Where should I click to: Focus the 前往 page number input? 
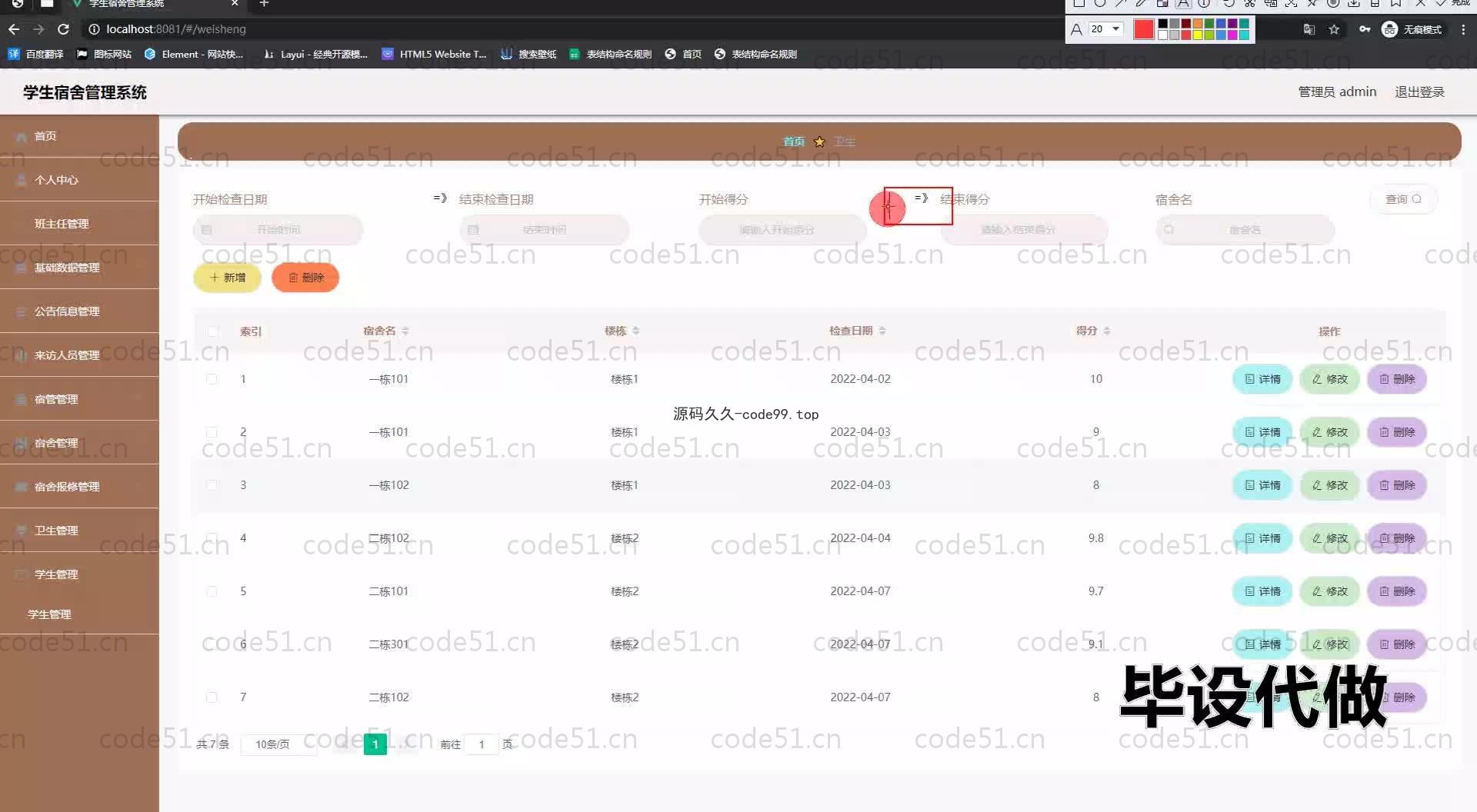coord(482,744)
